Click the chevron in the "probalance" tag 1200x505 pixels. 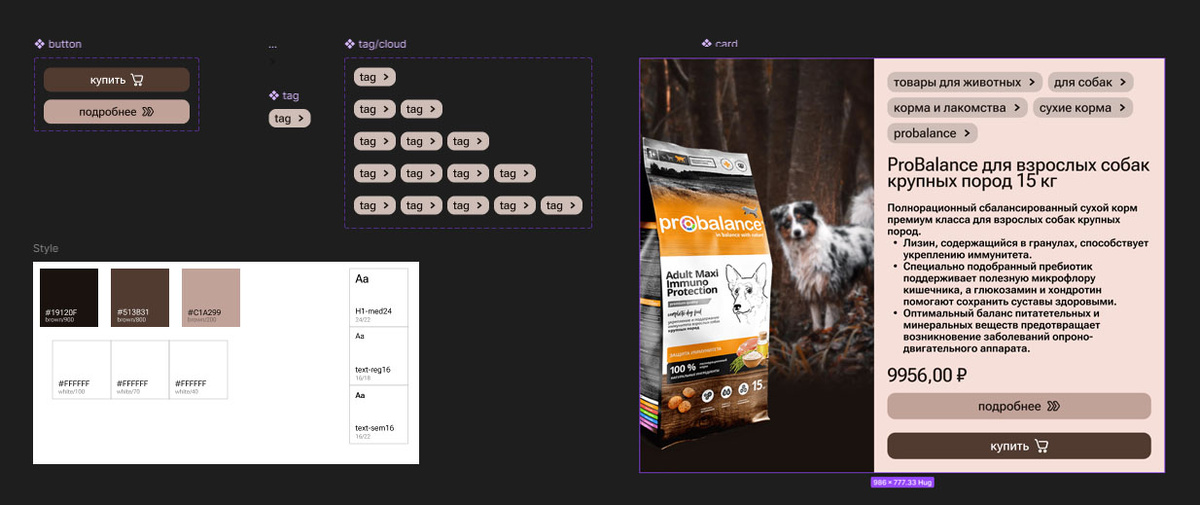966,133
